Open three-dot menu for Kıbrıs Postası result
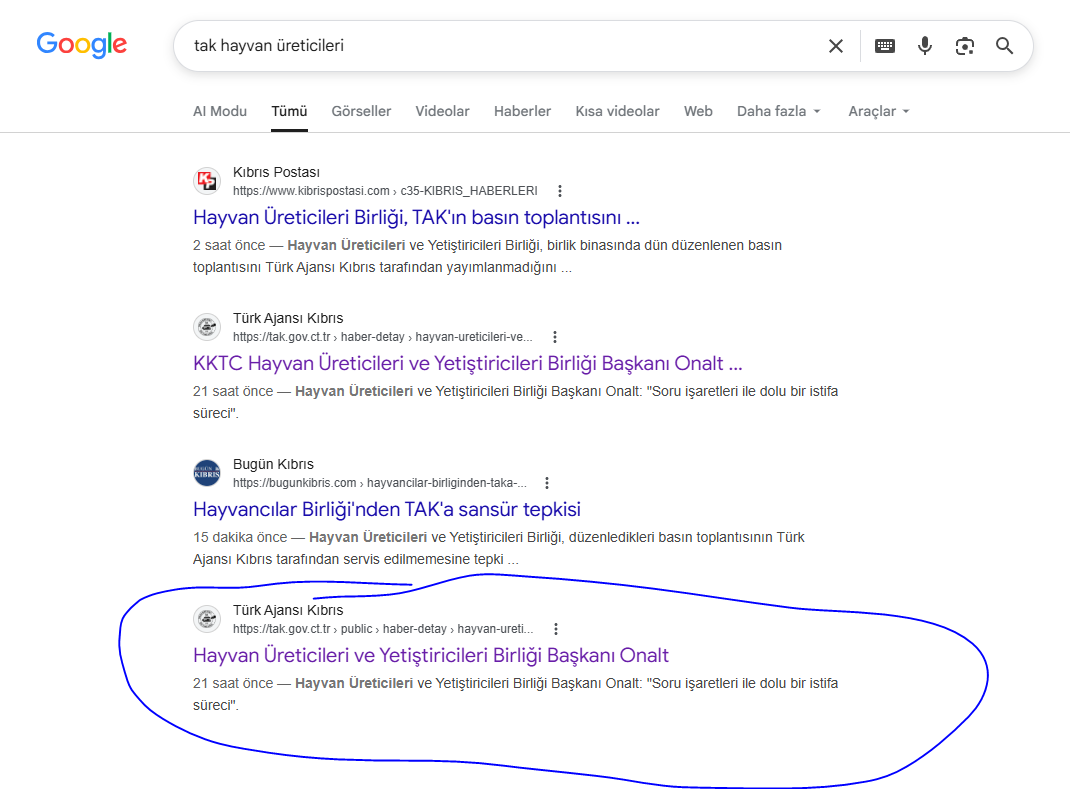Screen dimensions: 1070x789 [560, 191]
